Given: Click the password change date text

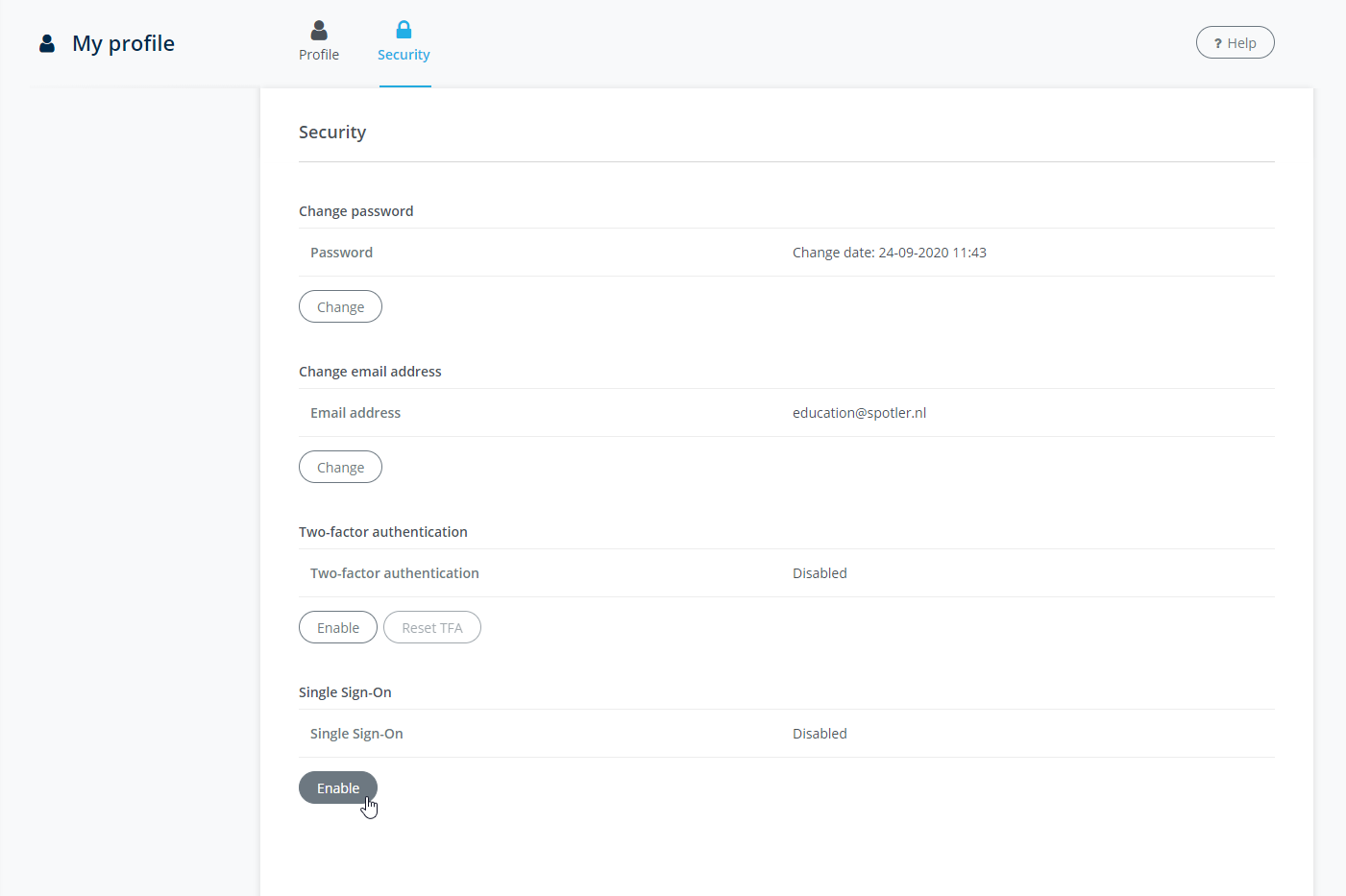Looking at the screenshot, I should [889, 253].
